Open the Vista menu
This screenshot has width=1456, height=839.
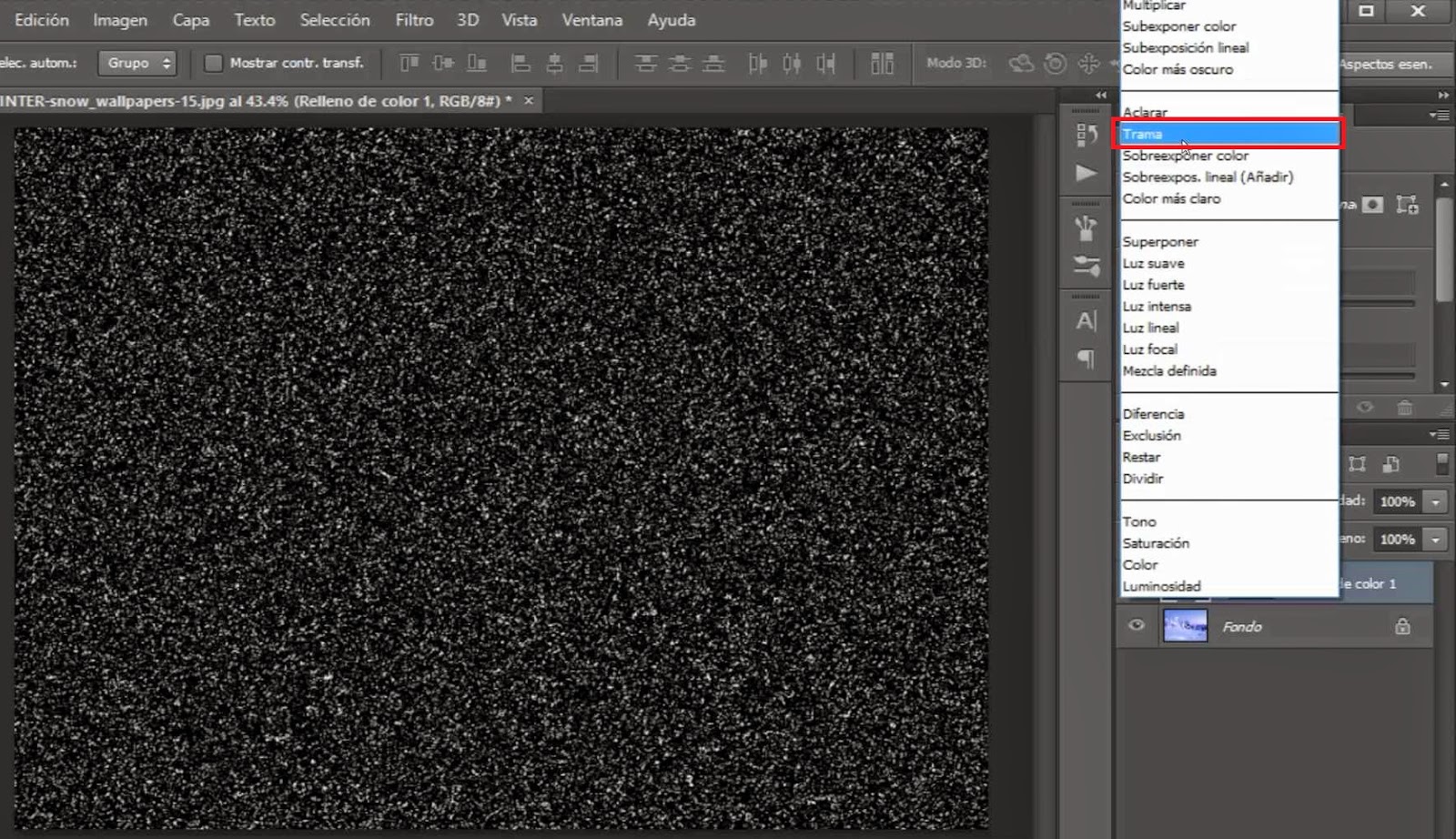[x=519, y=19]
